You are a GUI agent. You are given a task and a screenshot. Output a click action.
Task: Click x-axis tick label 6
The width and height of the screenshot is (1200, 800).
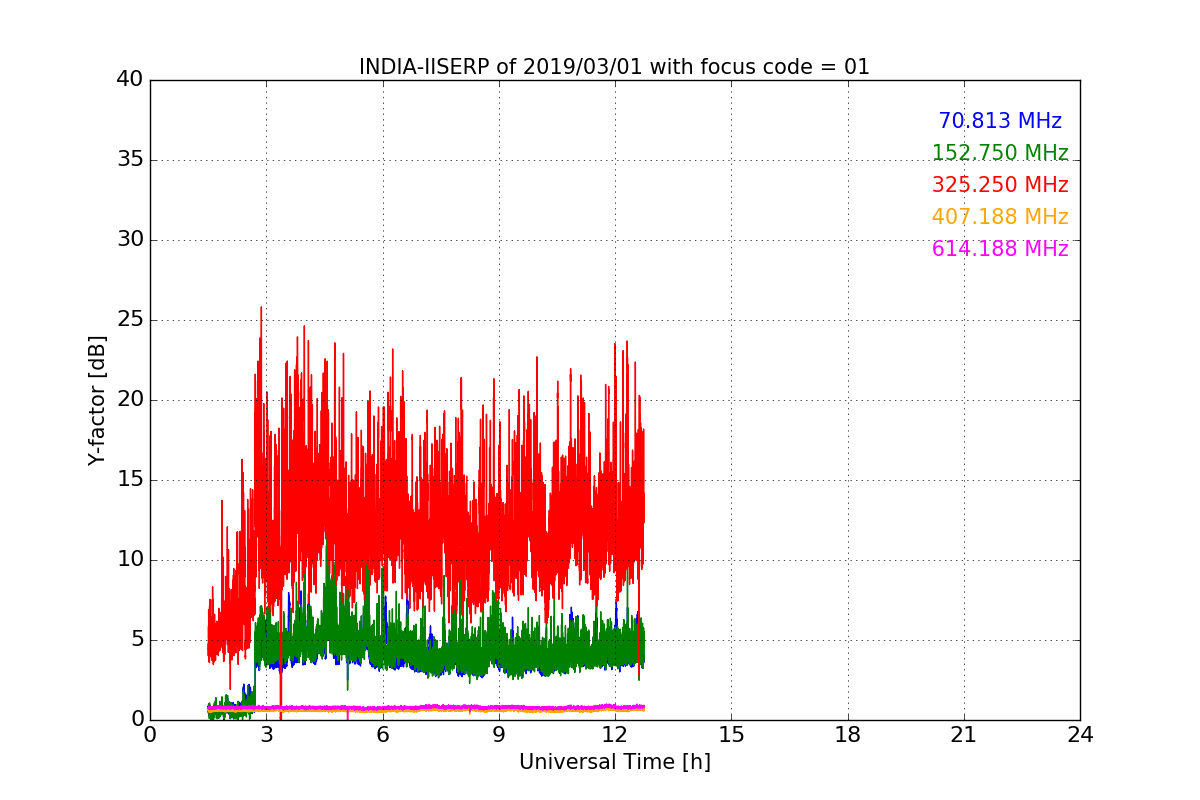(382, 734)
